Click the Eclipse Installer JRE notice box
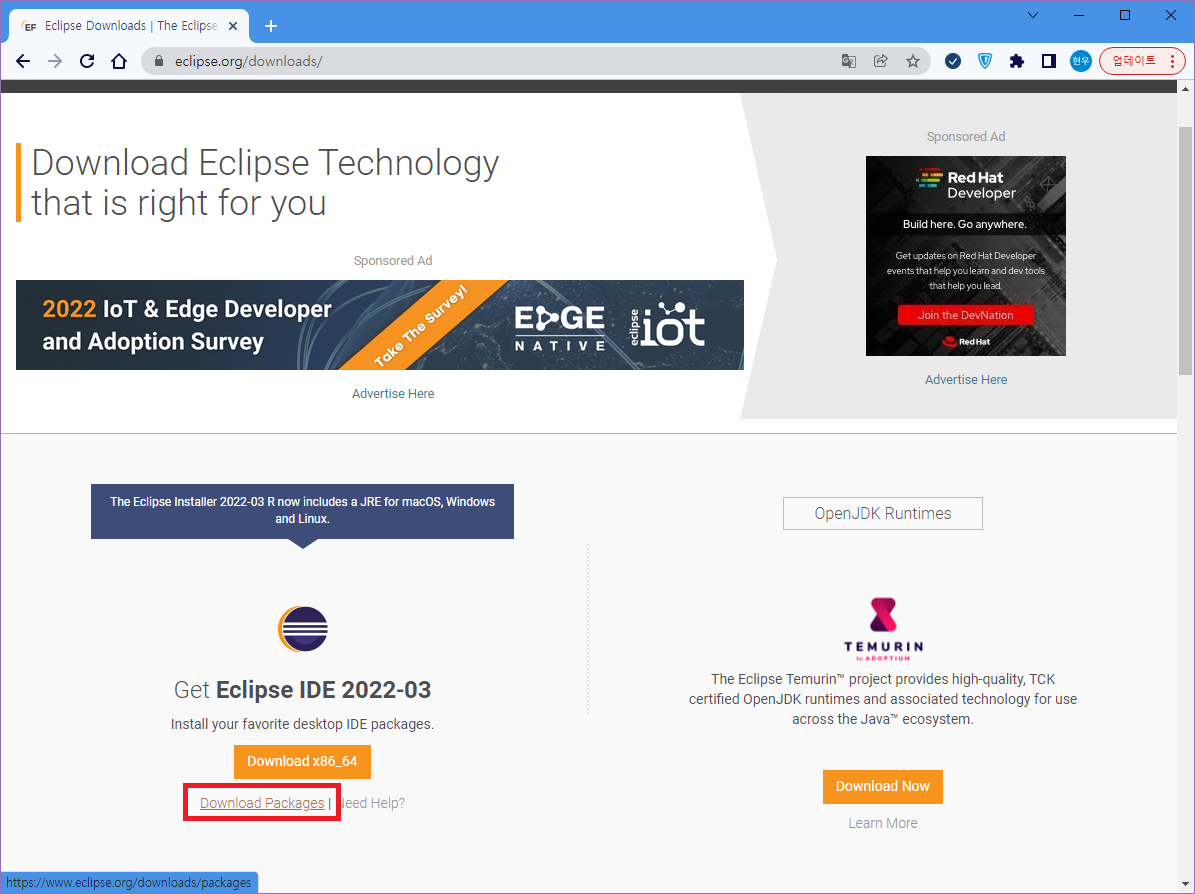This screenshot has height=894, width=1195. pyautogui.click(x=303, y=511)
